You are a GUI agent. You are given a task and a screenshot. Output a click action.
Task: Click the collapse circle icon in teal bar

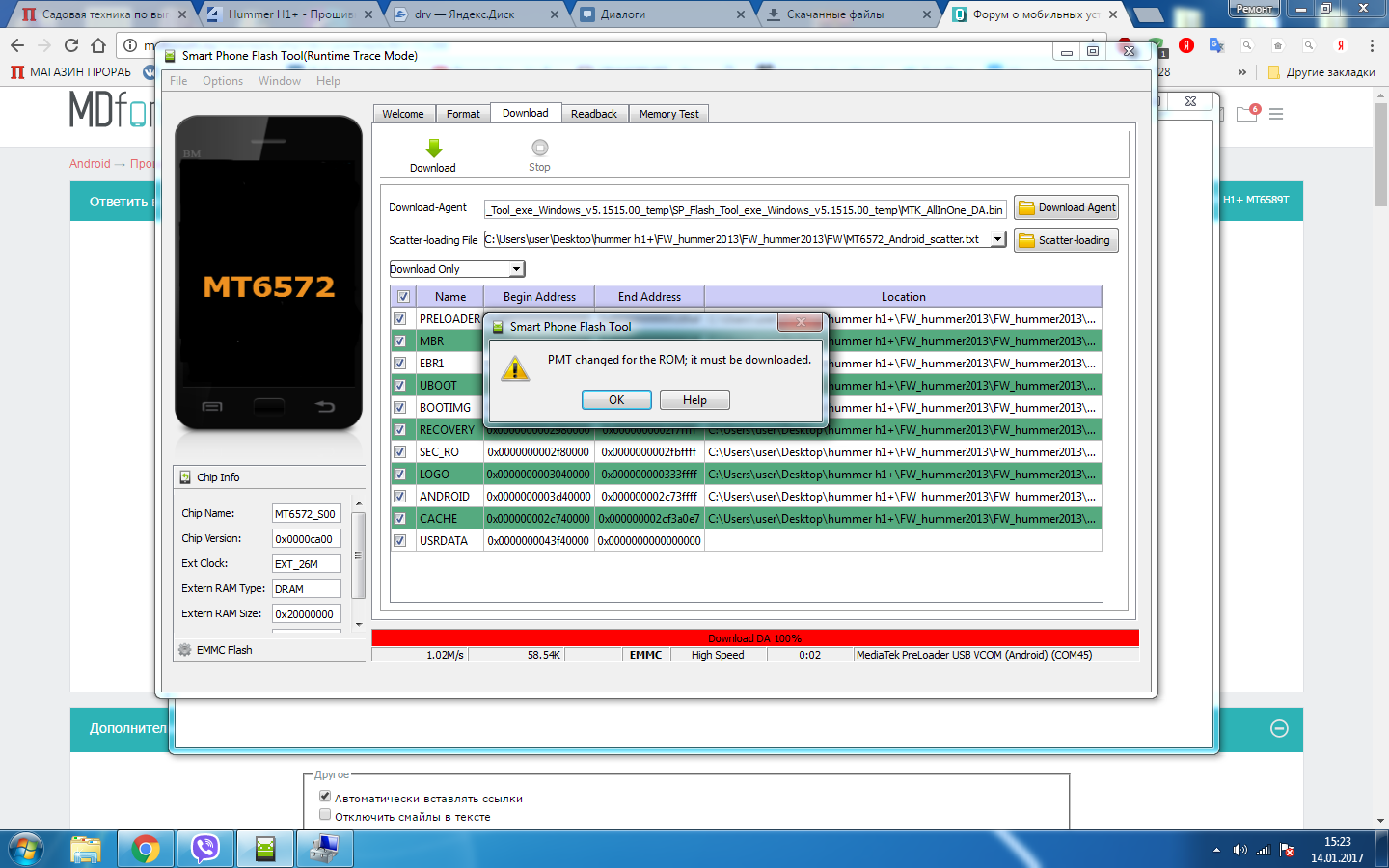1280,729
